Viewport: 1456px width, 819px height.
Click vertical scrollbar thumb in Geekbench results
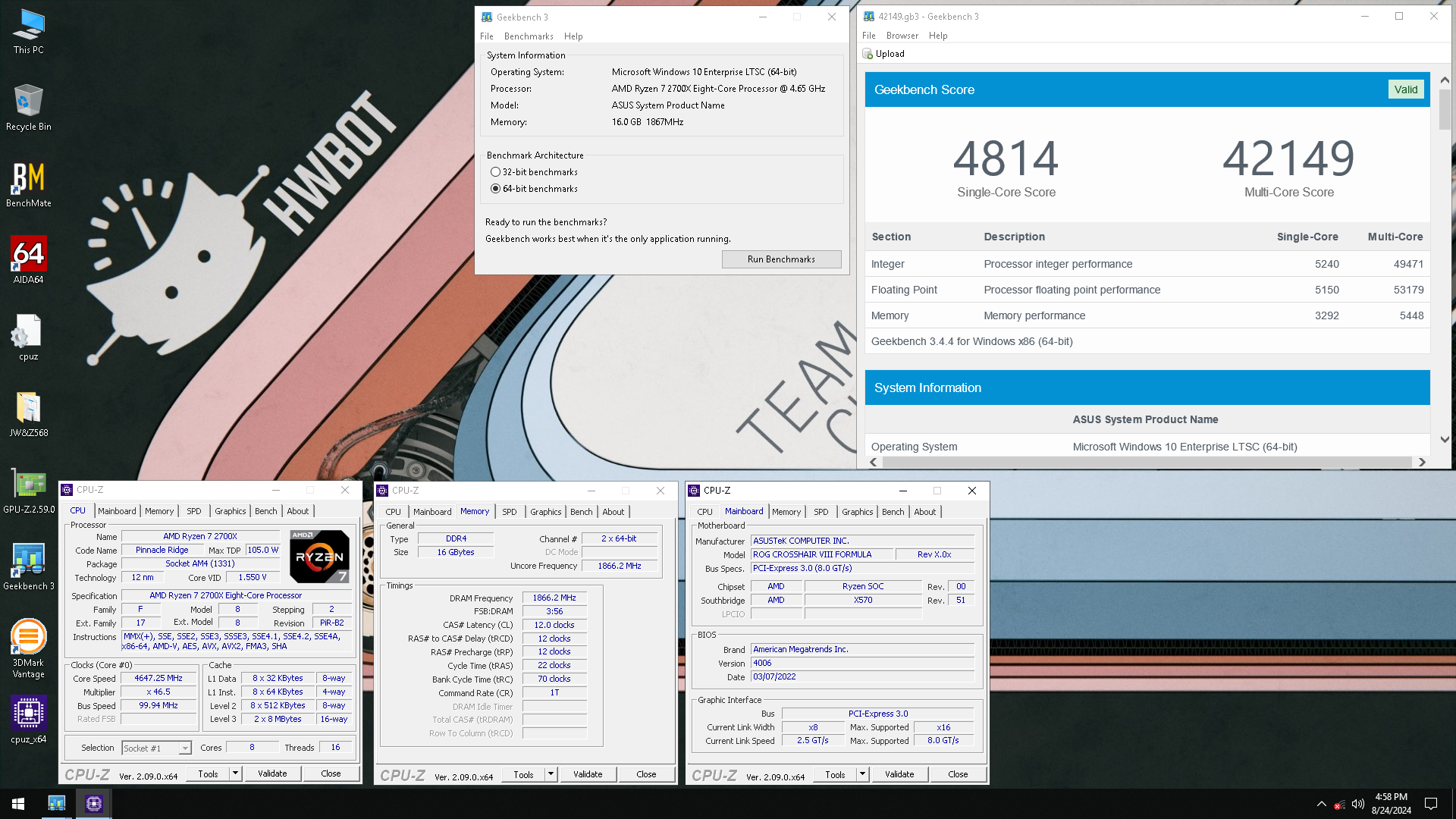click(x=1445, y=109)
